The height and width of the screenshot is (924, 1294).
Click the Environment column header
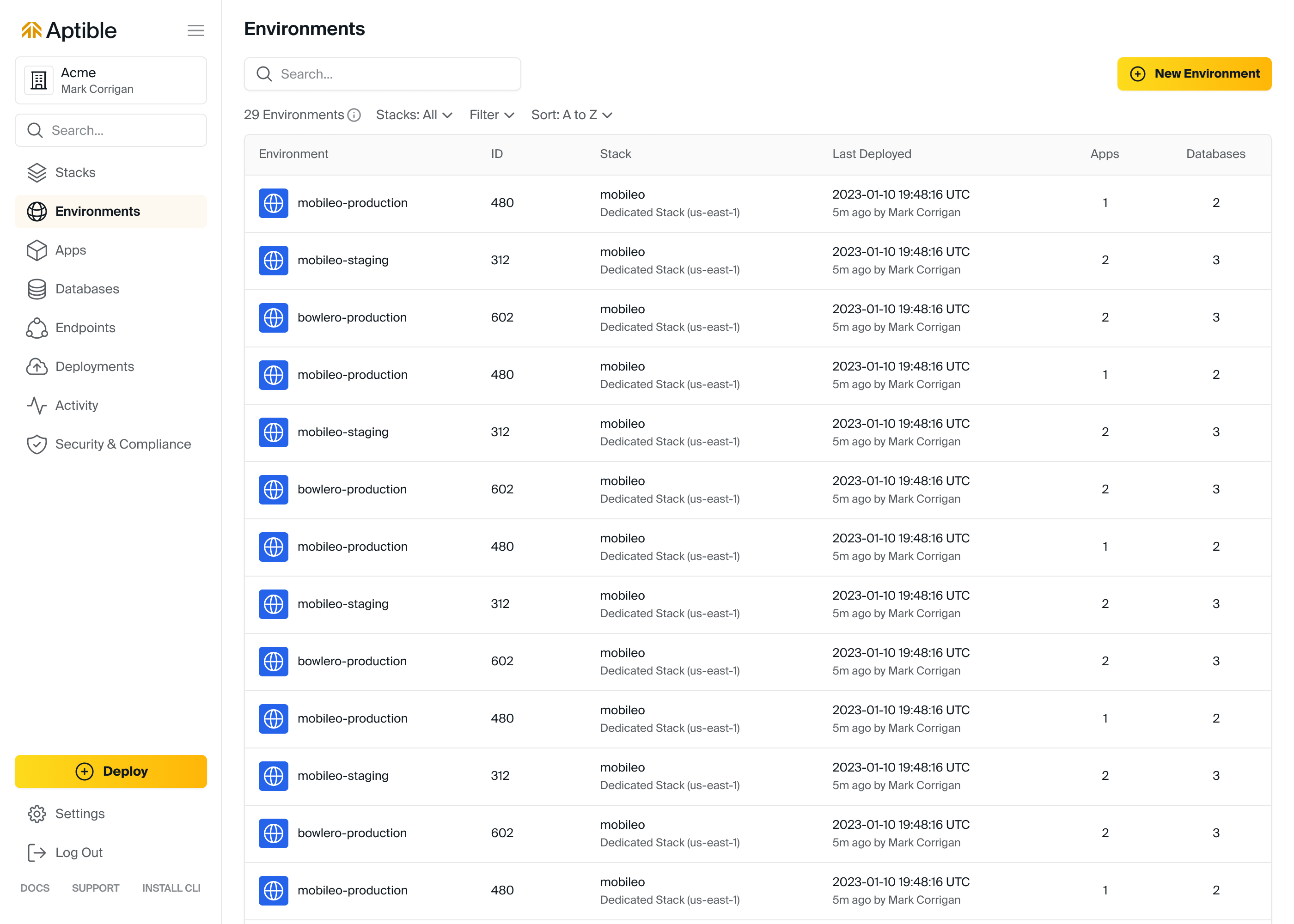click(293, 154)
